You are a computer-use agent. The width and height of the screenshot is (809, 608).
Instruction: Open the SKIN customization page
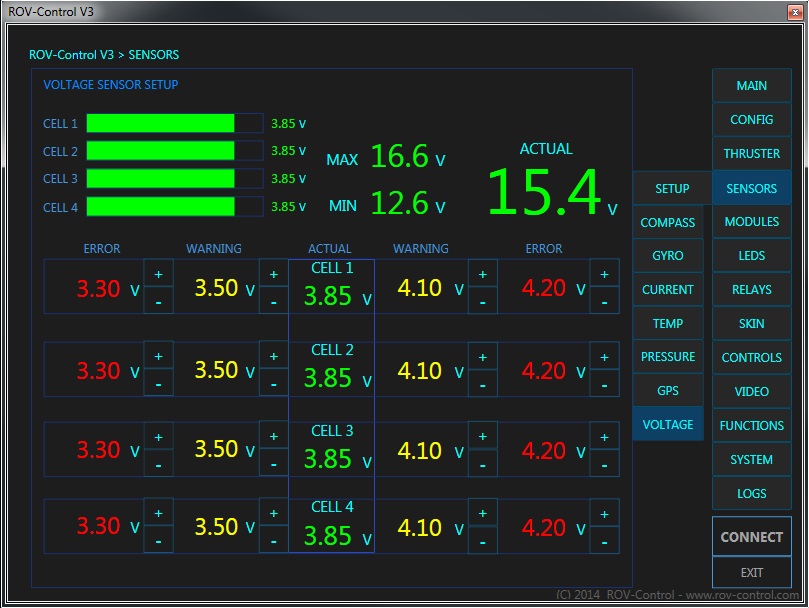[x=751, y=323]
